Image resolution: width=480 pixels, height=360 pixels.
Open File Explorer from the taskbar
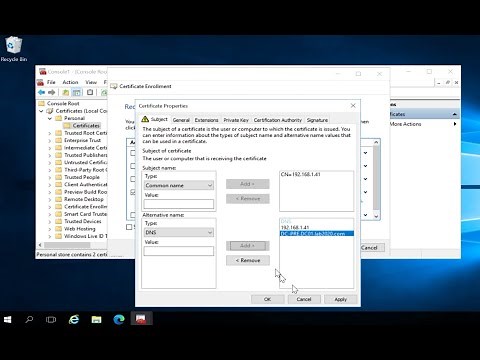coord(96,320)
